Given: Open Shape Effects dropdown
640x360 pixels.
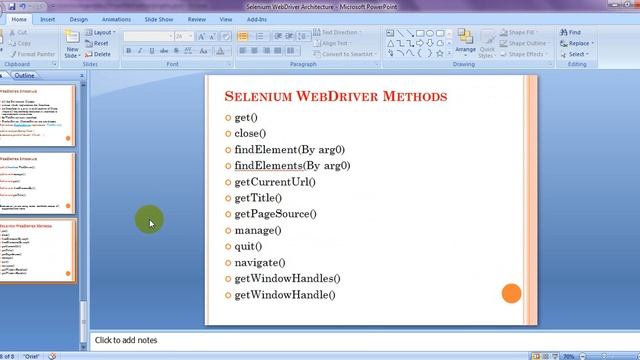Looking at the screenshot, I should point(523,54).
